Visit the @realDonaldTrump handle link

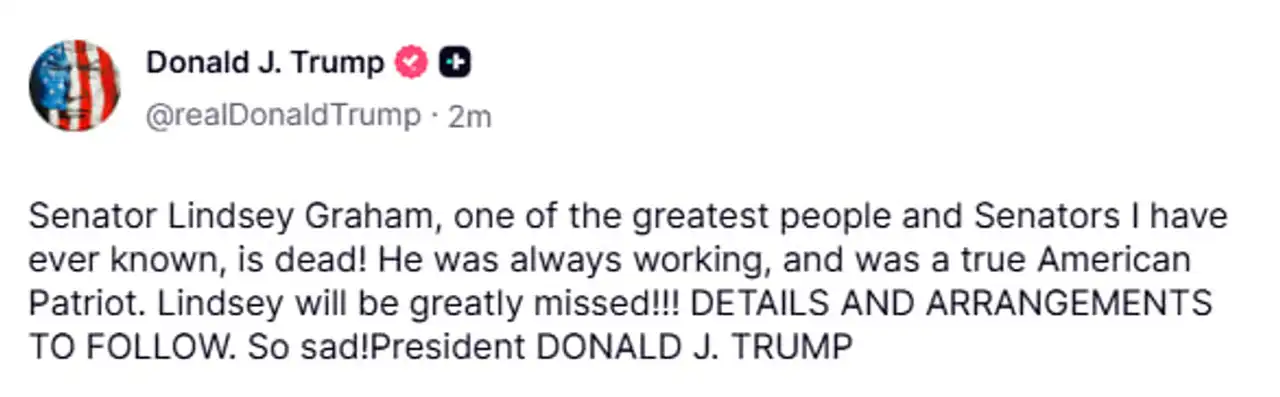(x=283, y=116)
